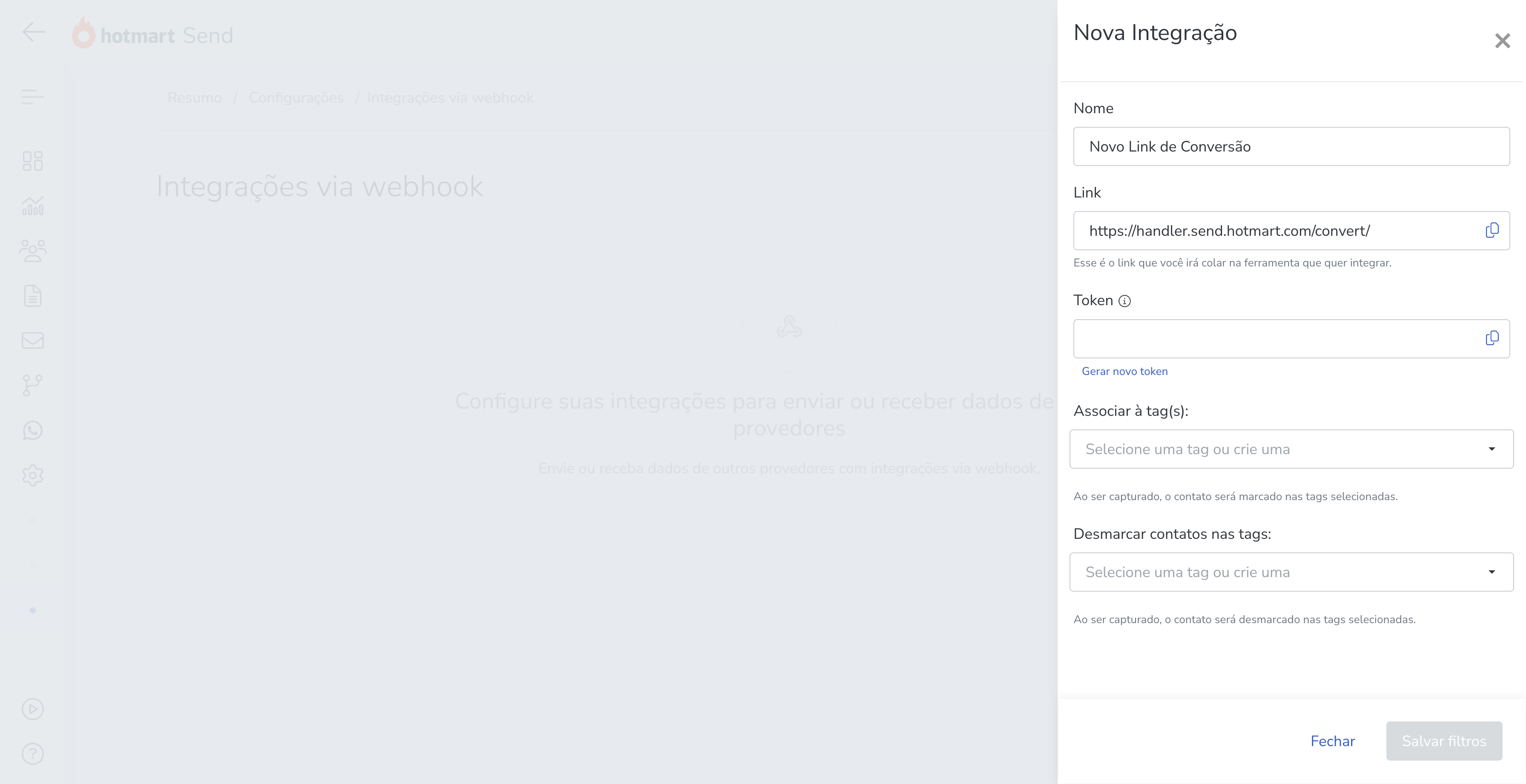Viewport: 1526px width, 784px height.
Task: Open the analytics chart icon in sidebar
Action: [x=33, y=206]
